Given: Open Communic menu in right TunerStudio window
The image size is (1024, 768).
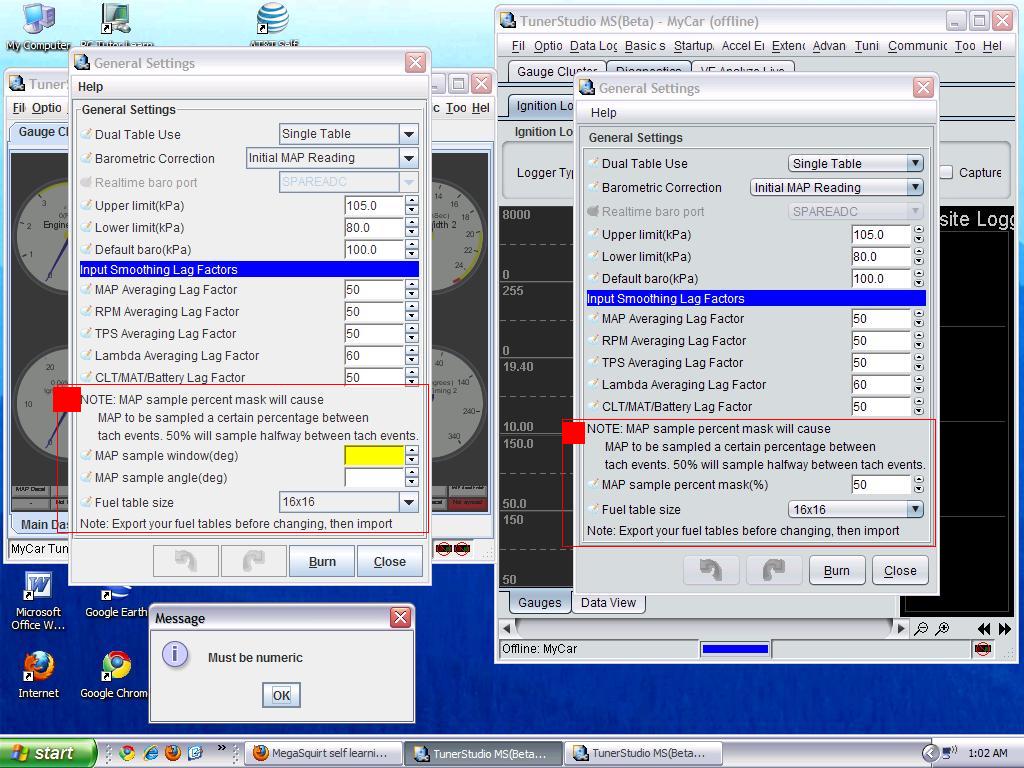Looking at the screenshot, I should pyautogui.click(x=917, y=46).
